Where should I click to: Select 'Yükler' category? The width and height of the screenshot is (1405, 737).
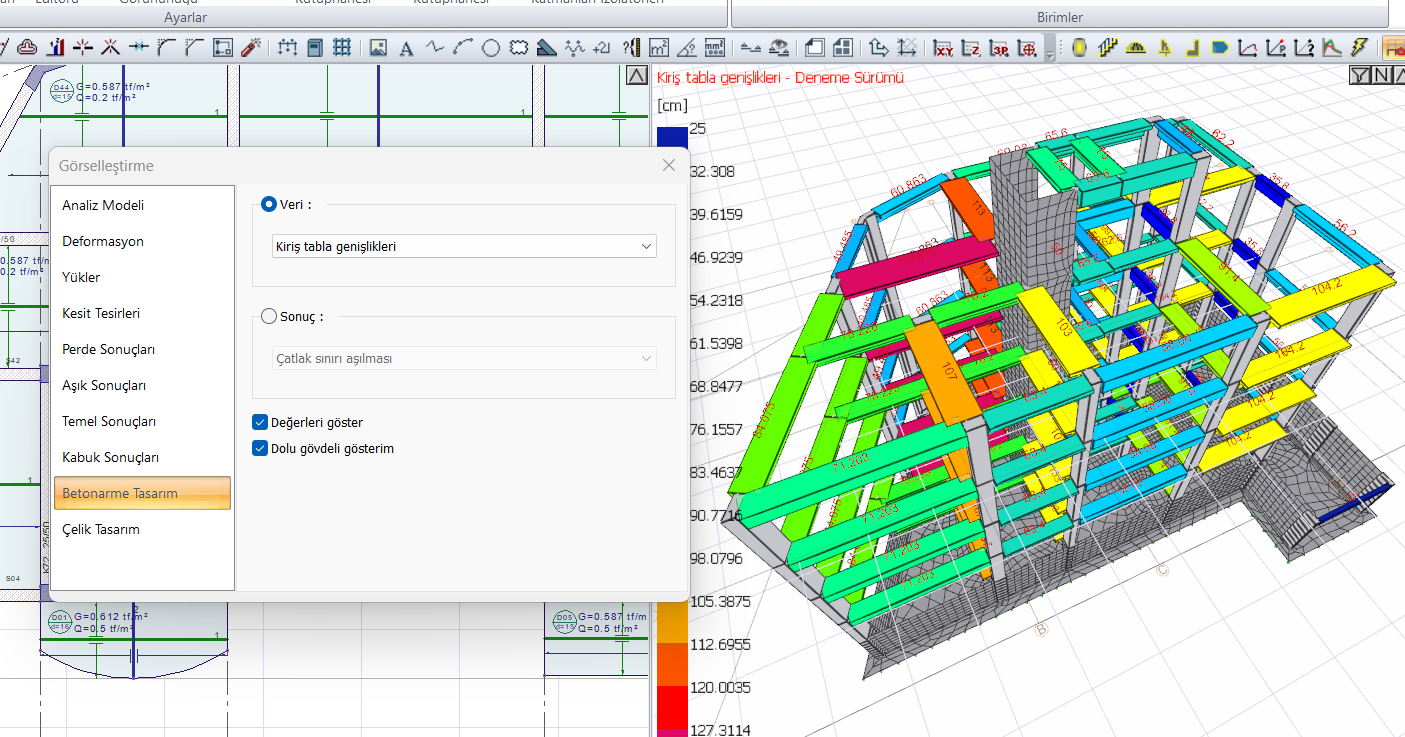[142, 277]
